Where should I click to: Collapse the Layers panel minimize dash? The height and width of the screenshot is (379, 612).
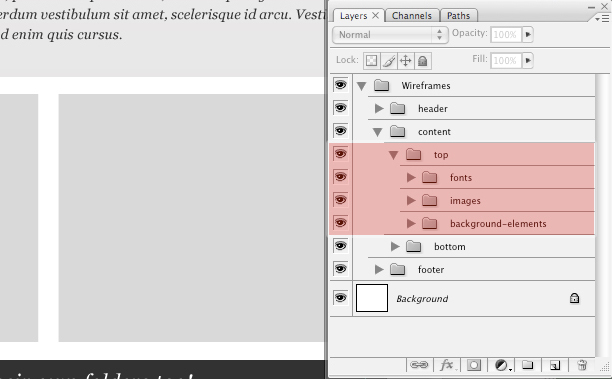592,7
